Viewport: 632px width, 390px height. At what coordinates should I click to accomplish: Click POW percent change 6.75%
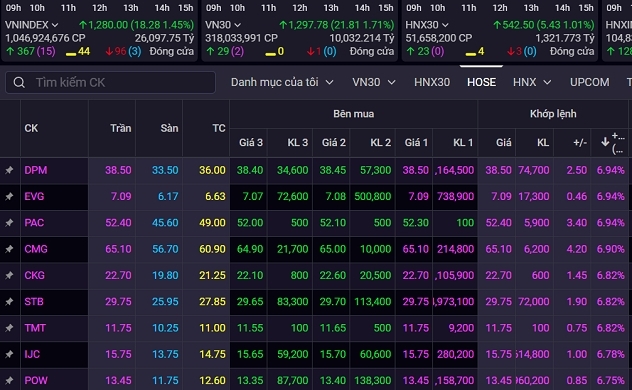pos(610,381)
